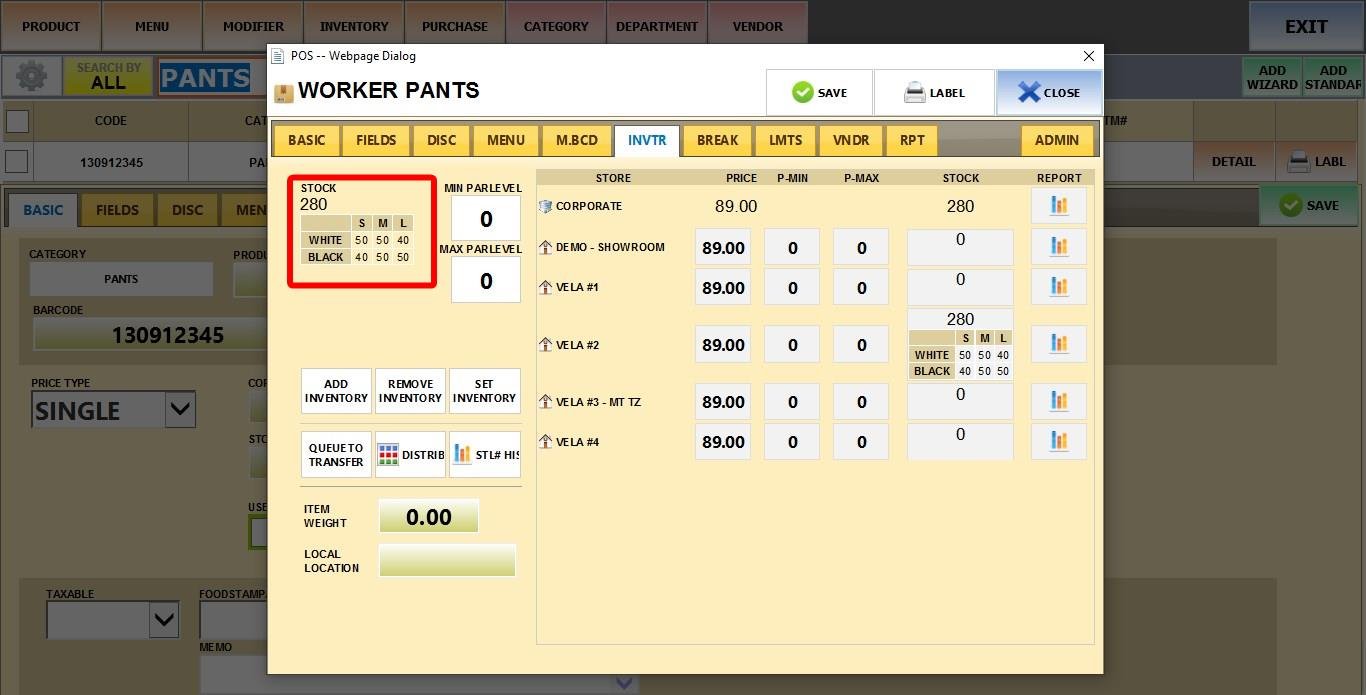The height and width of the screenshot is (695, 1366).
Task: Click the report chart icon for Vela #4
Action: 1058,441
